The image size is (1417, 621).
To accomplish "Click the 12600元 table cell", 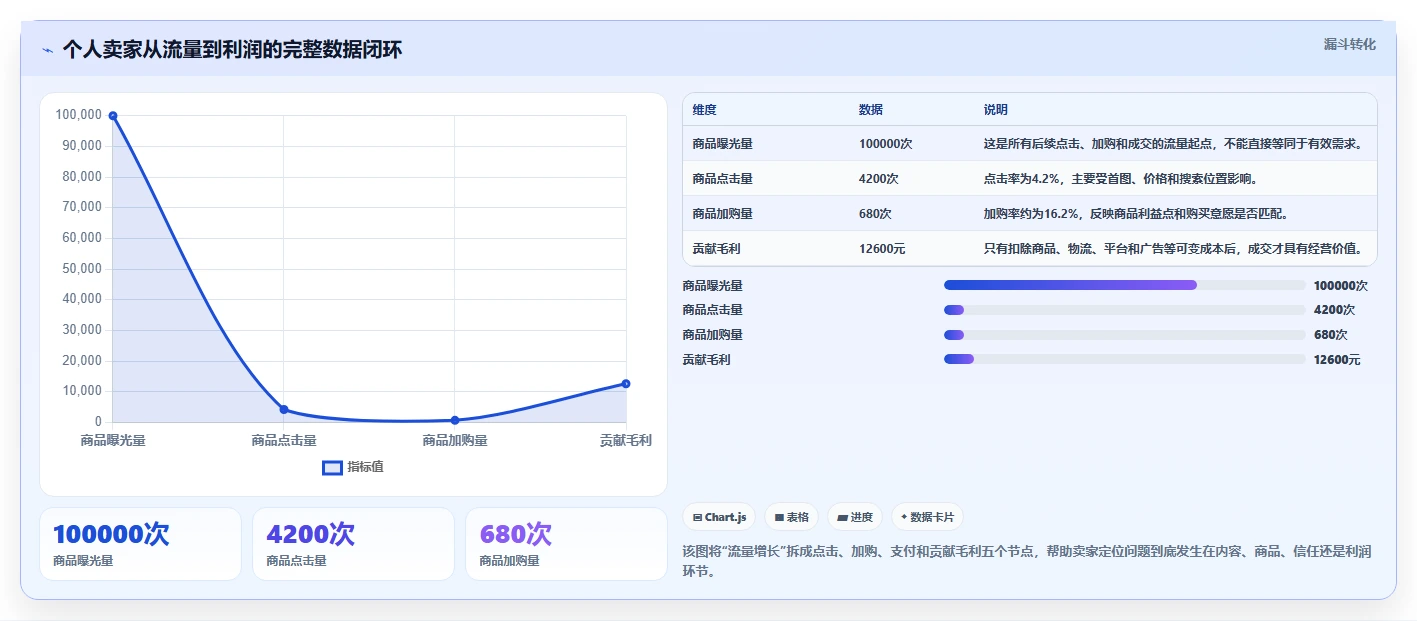I will 882,249.
